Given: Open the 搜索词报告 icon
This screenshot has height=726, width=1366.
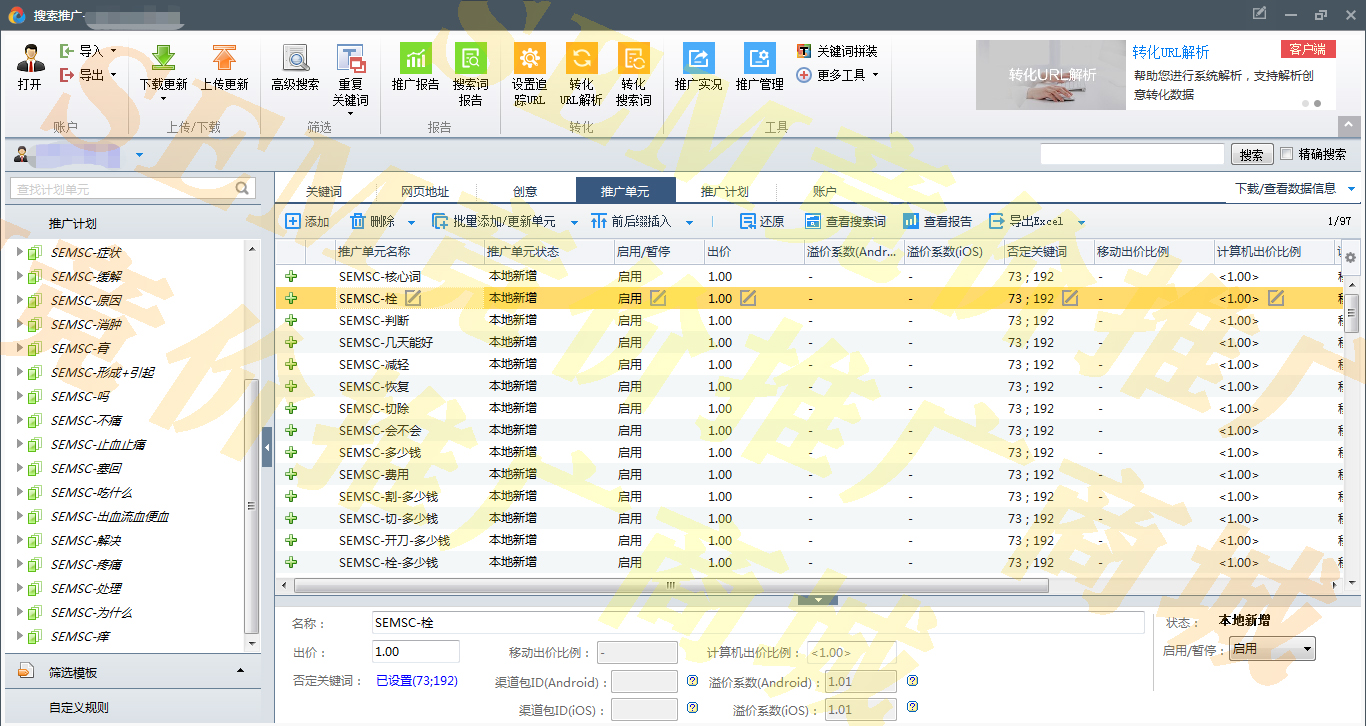Looking at the screenshot, I should click(x=470, y=57).
